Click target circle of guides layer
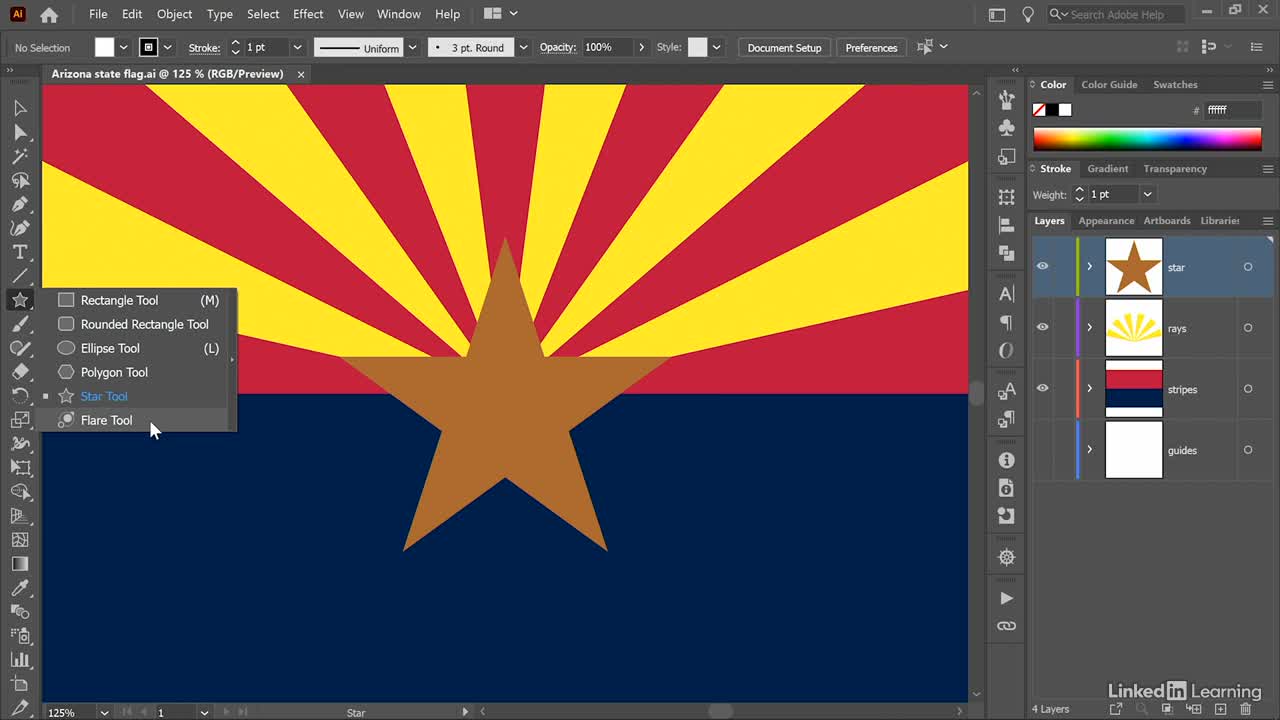This screenshot has width=1280, height=720. [x=1247, y=450]
